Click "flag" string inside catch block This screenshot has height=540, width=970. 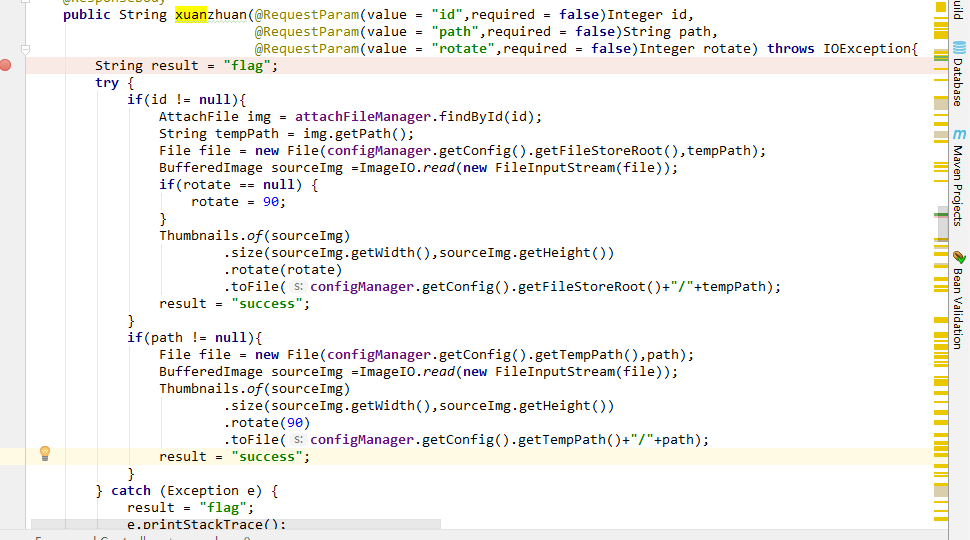pos(223,507)
